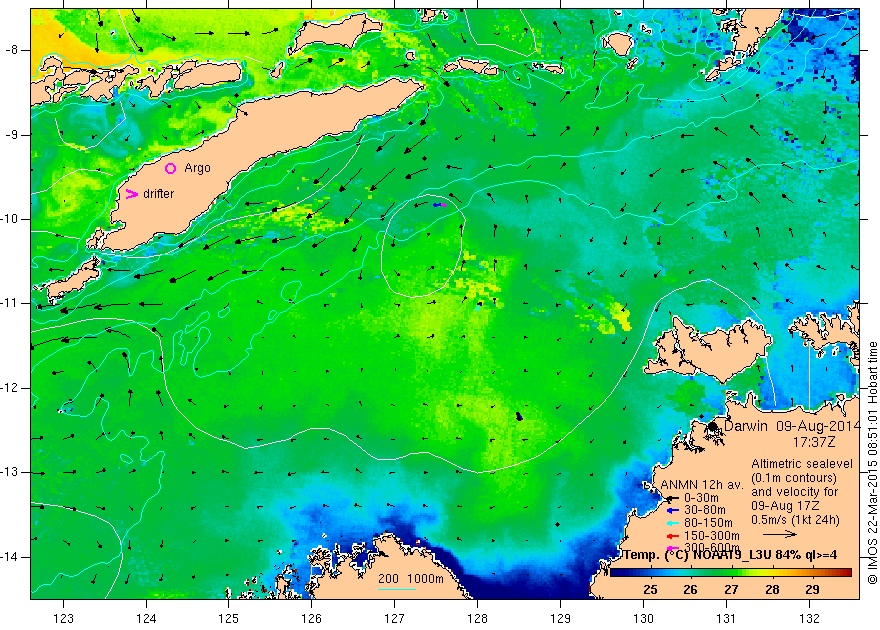
Task: Click the blue 30-80m legend arrow
Action: [672, 511]
